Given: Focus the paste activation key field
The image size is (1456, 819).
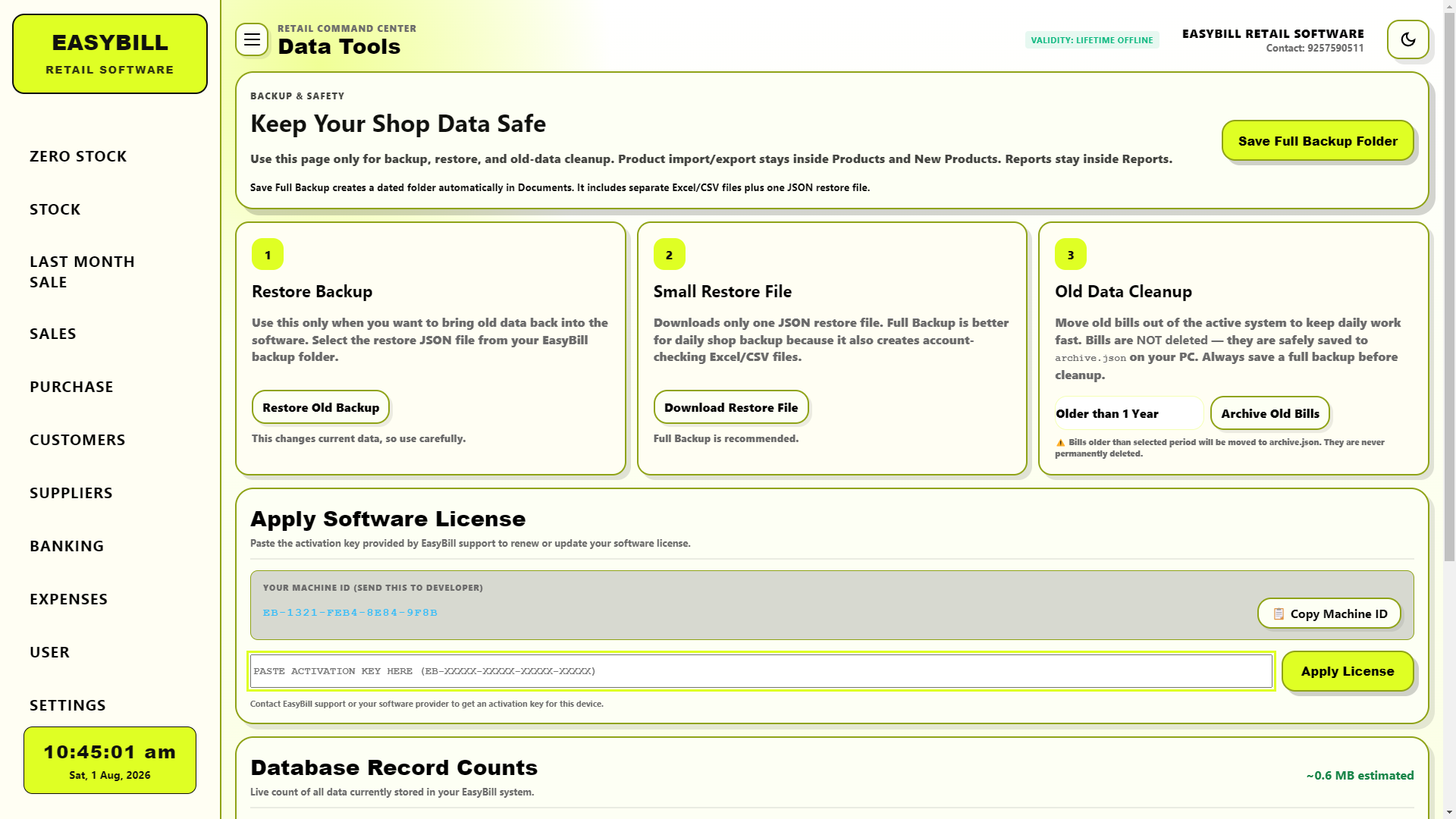Looking at the screenshot, I should 761,671.
